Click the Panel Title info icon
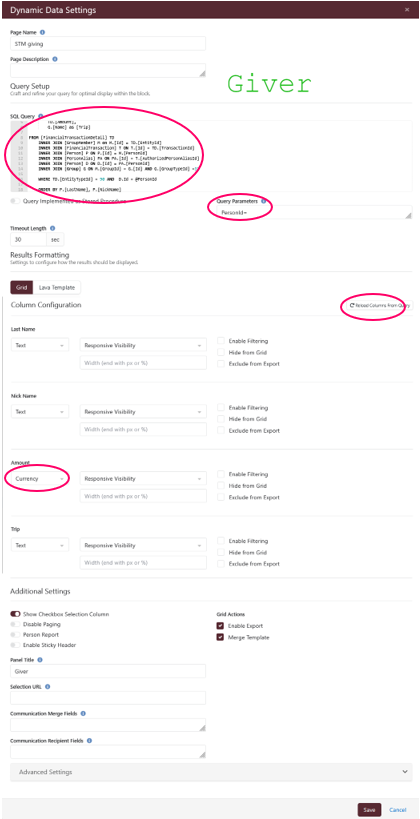 pos(40,660)
